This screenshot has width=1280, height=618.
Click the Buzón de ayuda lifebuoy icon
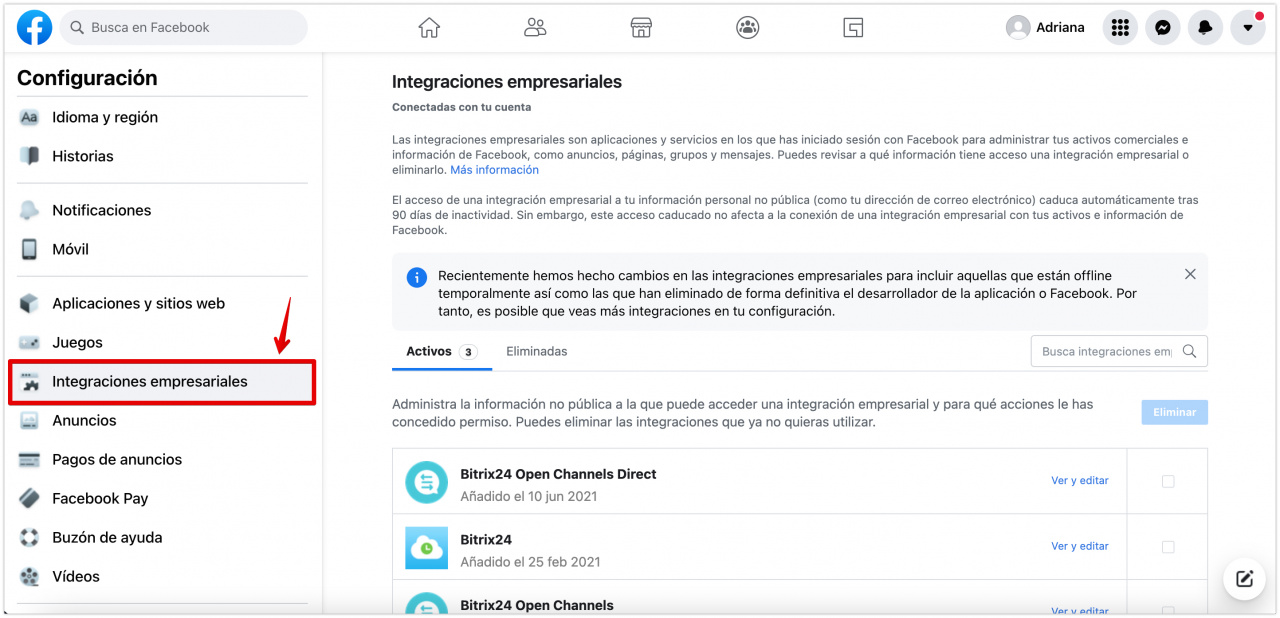point(29,537)
